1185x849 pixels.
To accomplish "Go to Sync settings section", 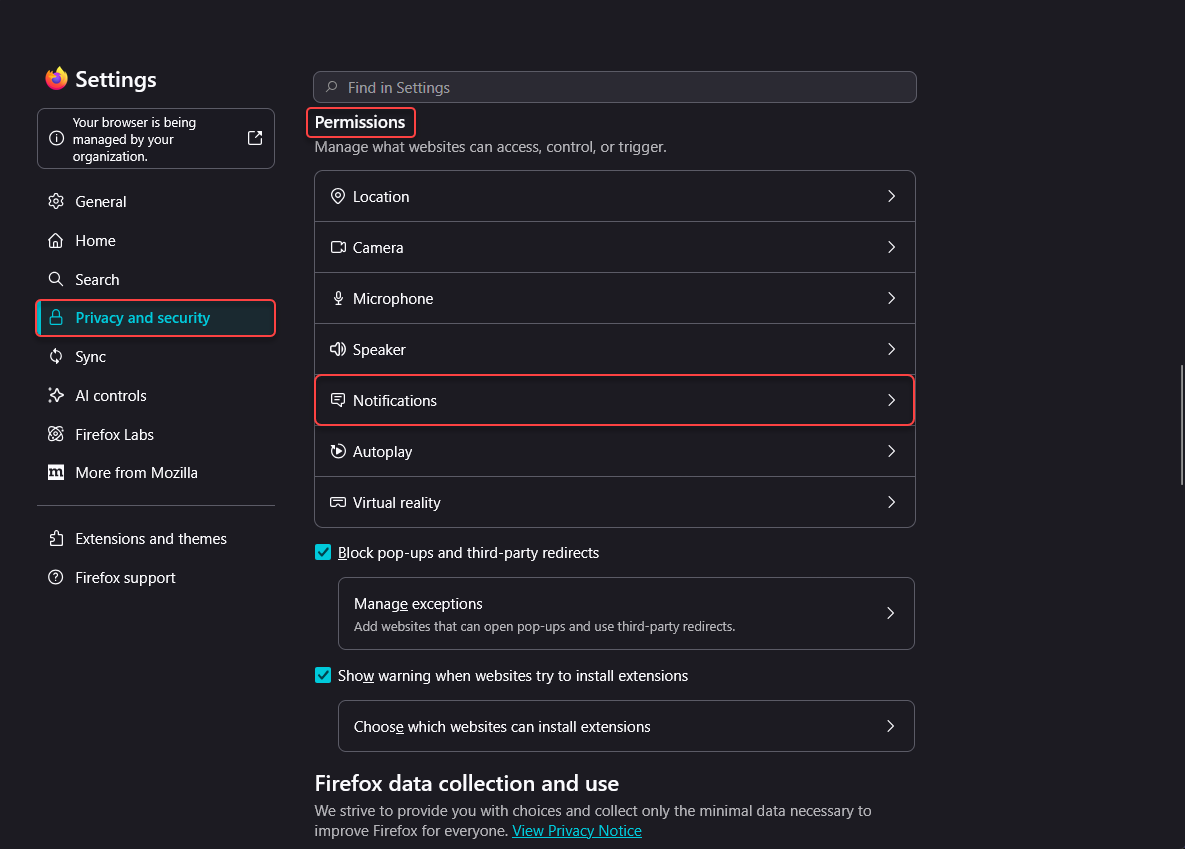I will [156, 356].
